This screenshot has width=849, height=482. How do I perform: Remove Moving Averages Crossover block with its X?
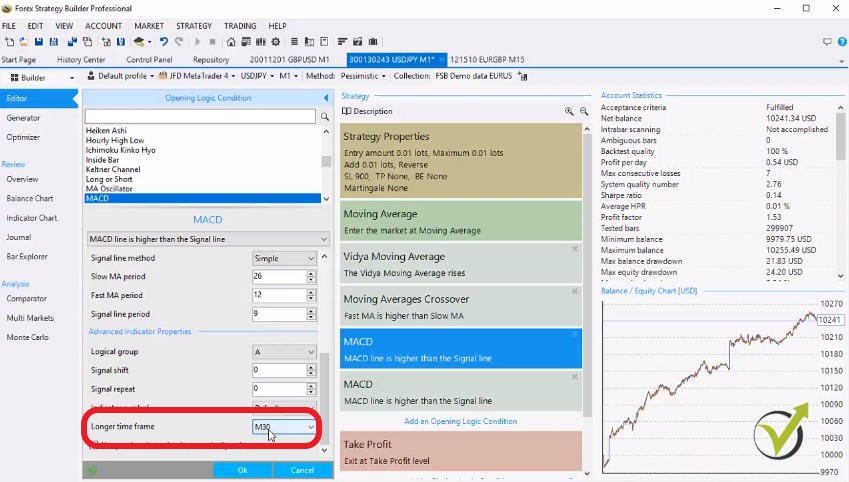click(575, 291)
